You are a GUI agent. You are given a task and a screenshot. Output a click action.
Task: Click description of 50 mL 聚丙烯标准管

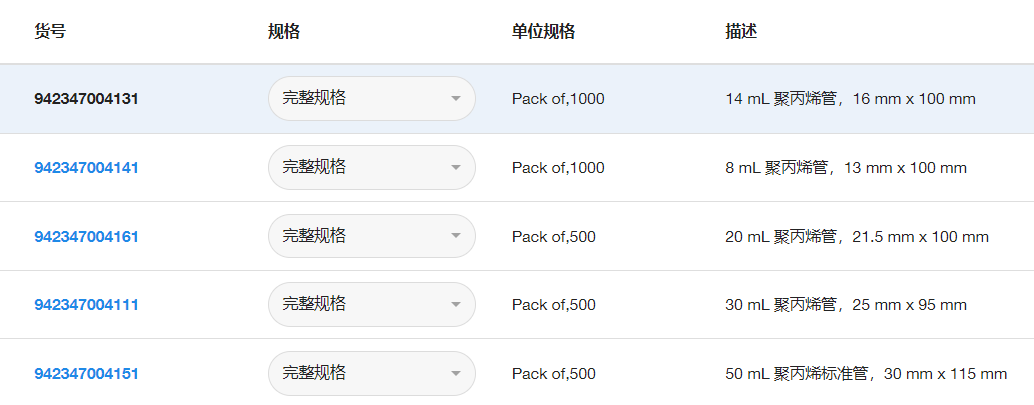[x=866, y=374]
